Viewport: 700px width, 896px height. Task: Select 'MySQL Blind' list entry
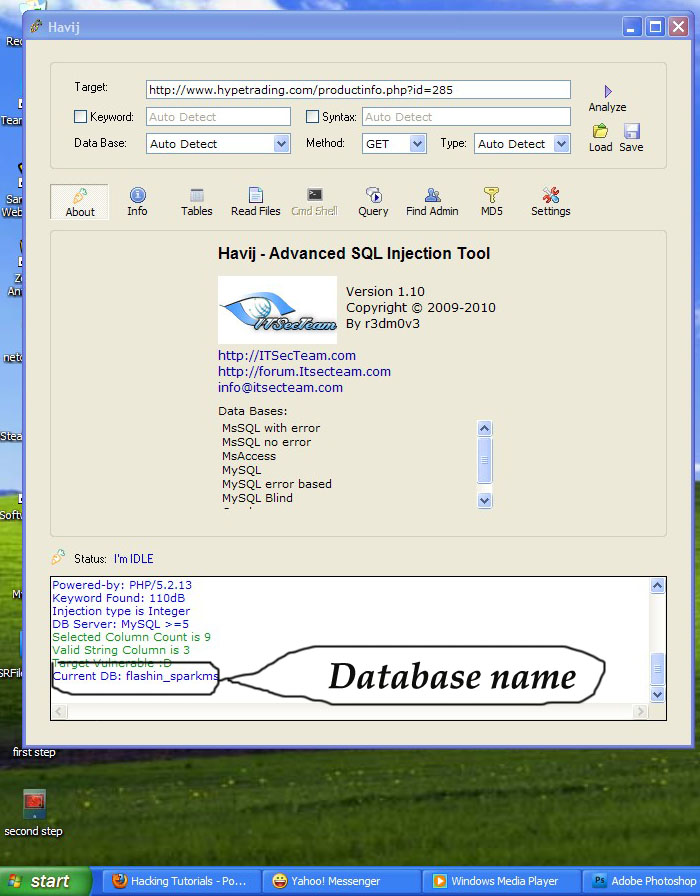pos(257,498)
